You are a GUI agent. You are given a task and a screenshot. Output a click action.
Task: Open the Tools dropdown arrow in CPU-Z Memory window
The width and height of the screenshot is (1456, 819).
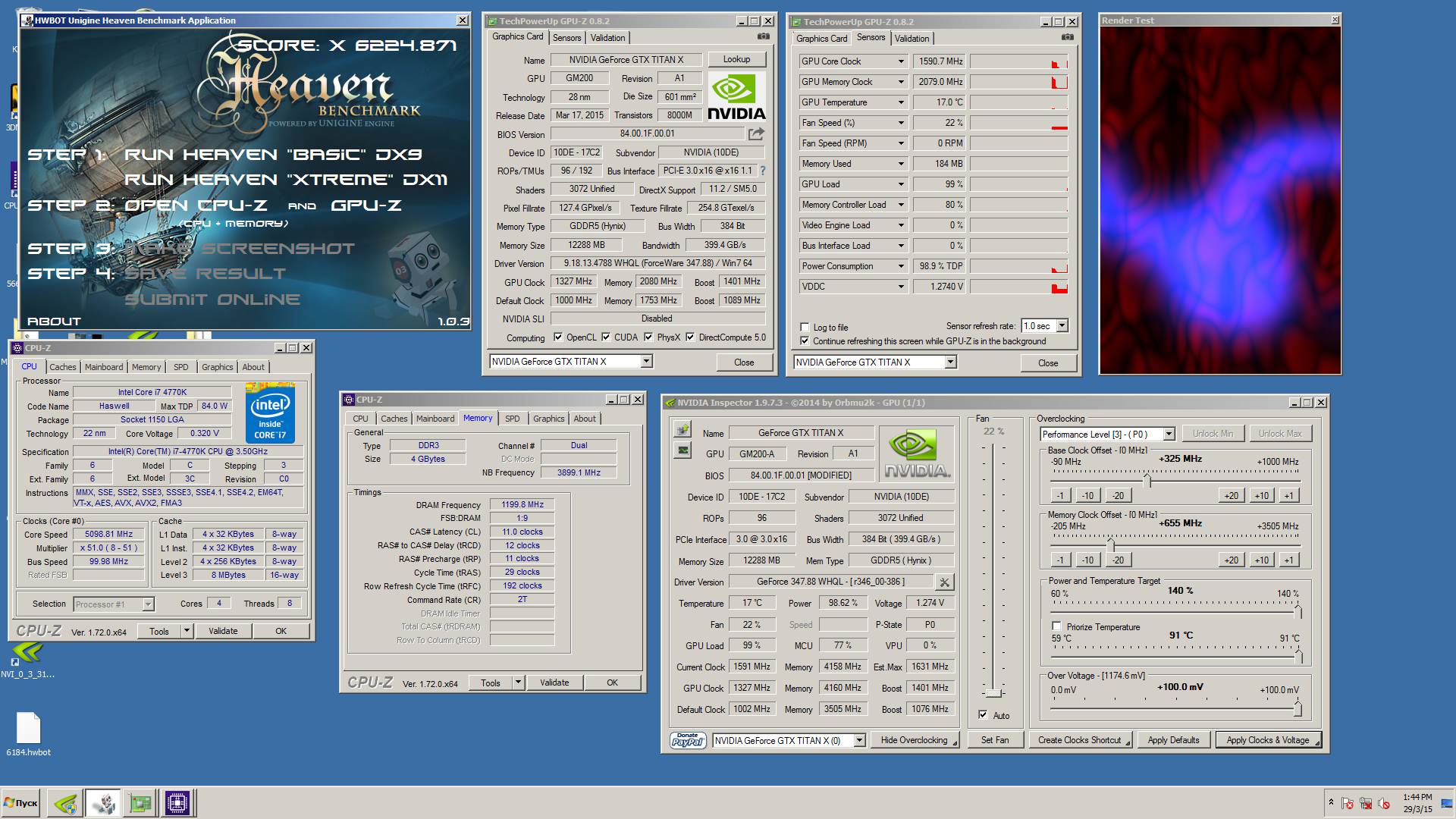(x=518, y=683)
